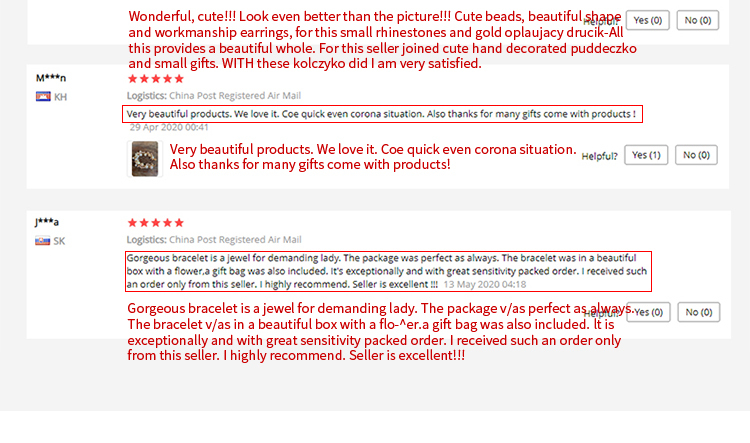The width and height of the screenshot is (750, 443).
Task: Select reviewer name M***n
Action: point(51,78)
